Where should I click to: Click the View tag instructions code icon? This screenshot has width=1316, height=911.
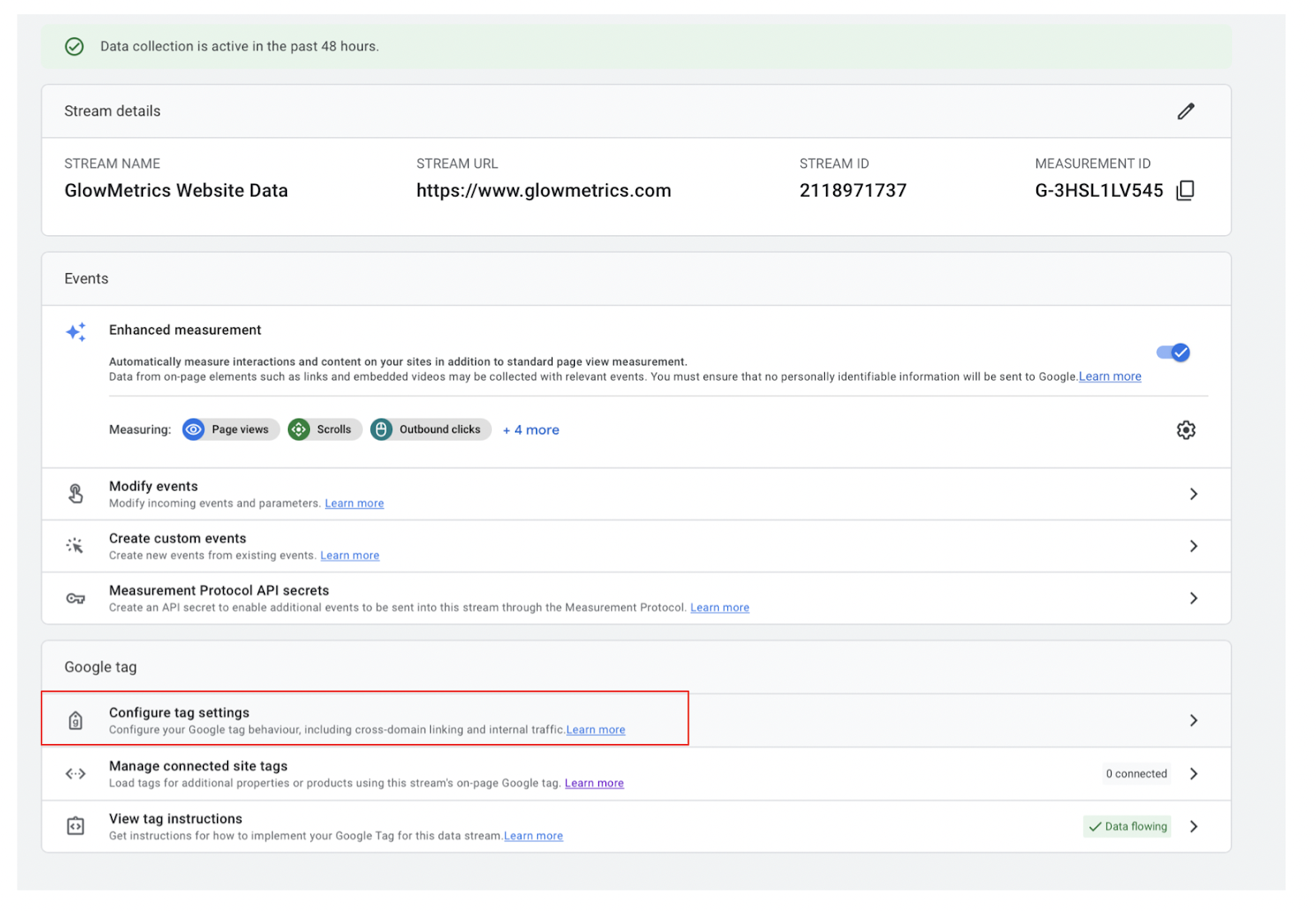(x=76, y=825)
